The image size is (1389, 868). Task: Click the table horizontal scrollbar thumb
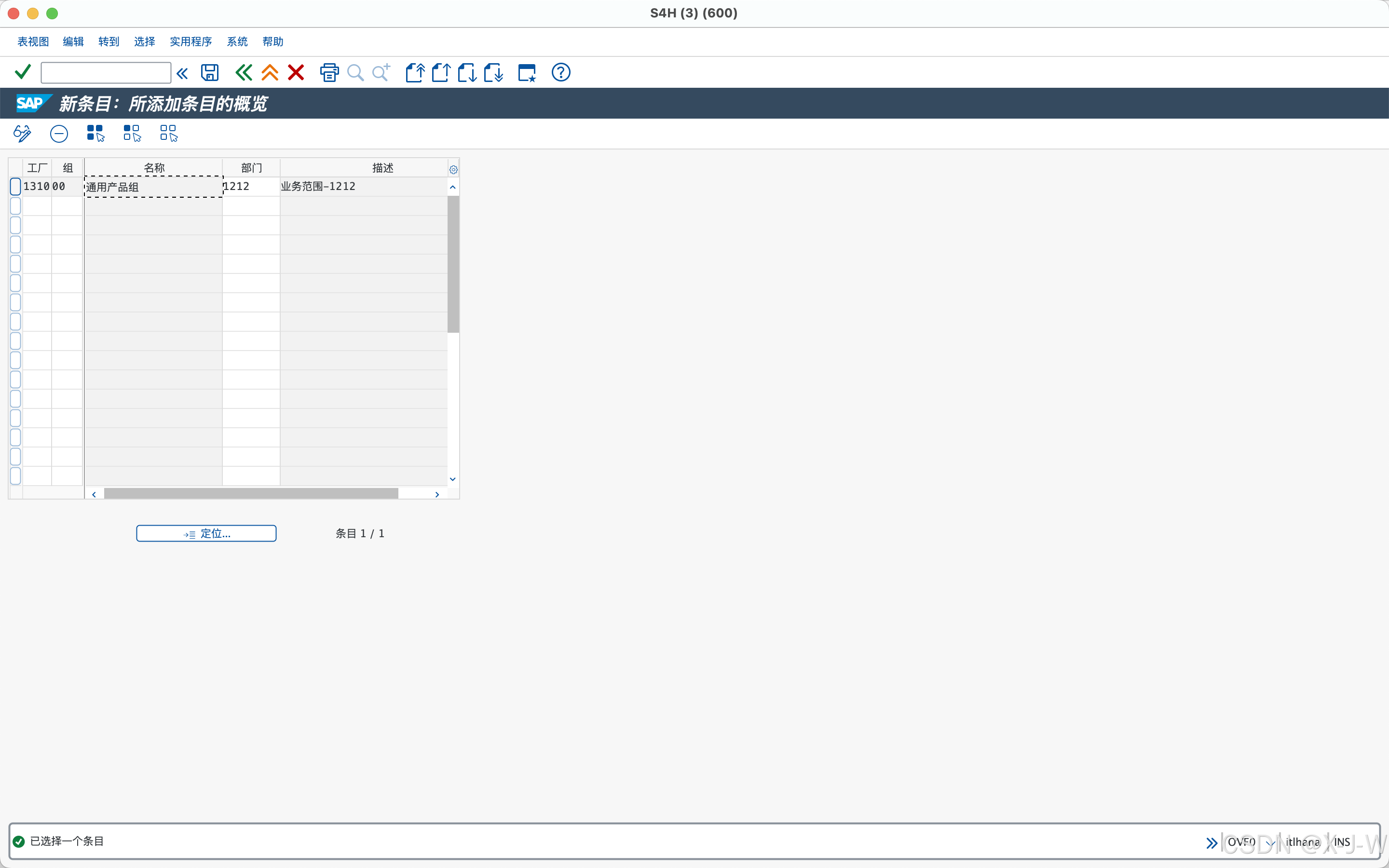tap(251, 494)
